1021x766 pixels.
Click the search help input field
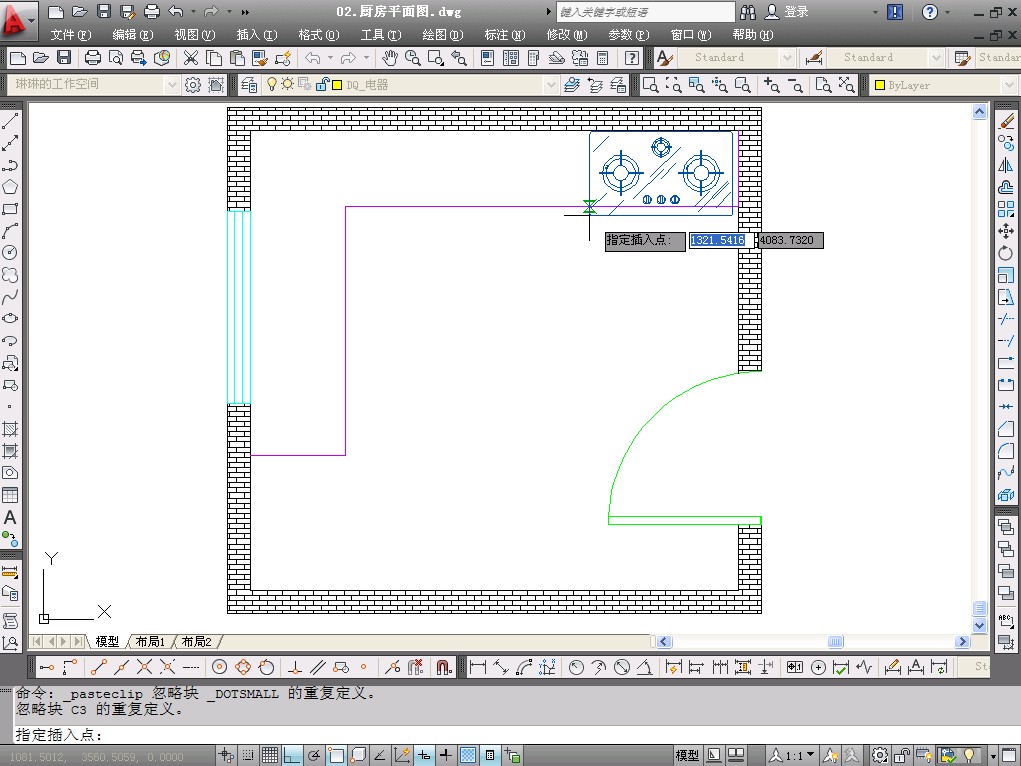[645, 12]
